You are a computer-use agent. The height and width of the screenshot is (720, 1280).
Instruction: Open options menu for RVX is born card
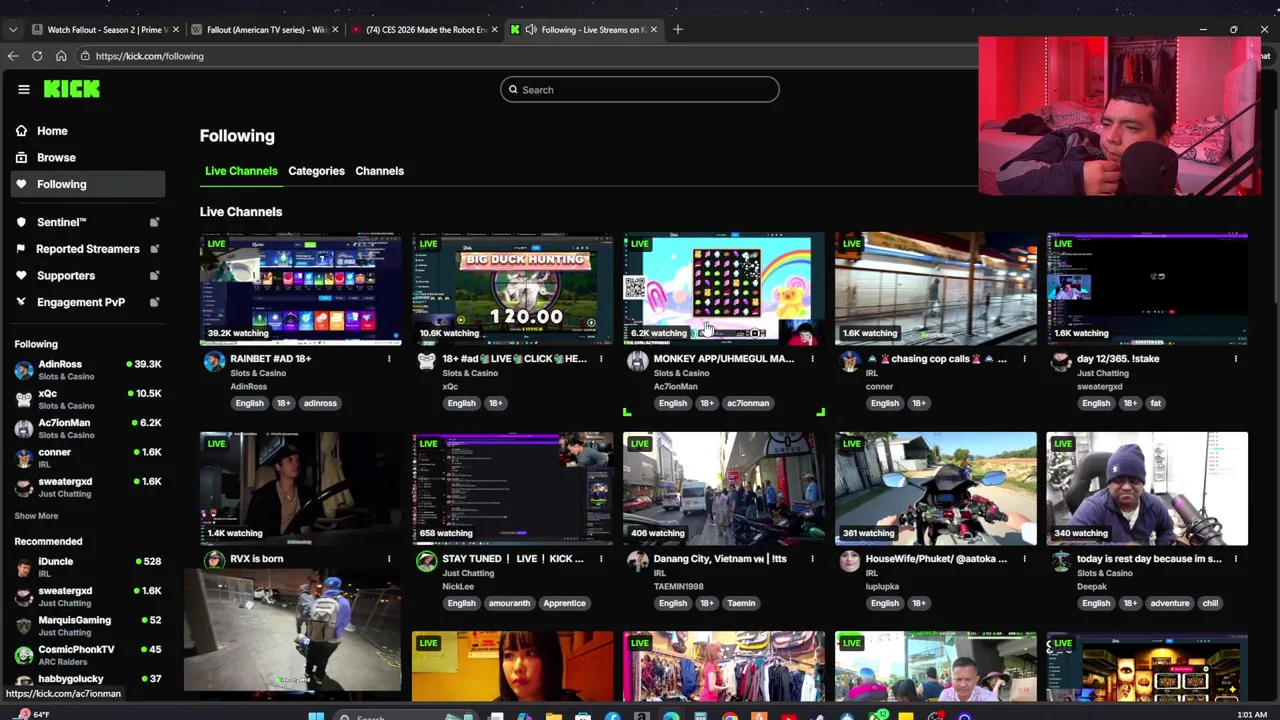point(389,559)
